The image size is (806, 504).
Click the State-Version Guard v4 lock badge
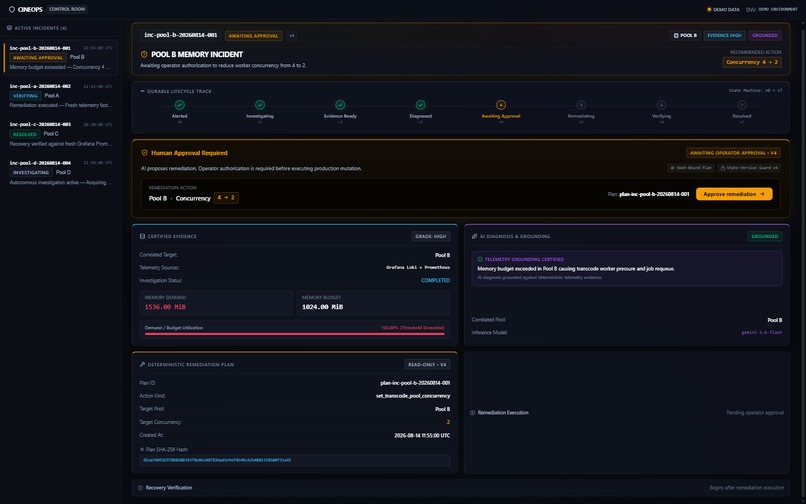[749, 168]
